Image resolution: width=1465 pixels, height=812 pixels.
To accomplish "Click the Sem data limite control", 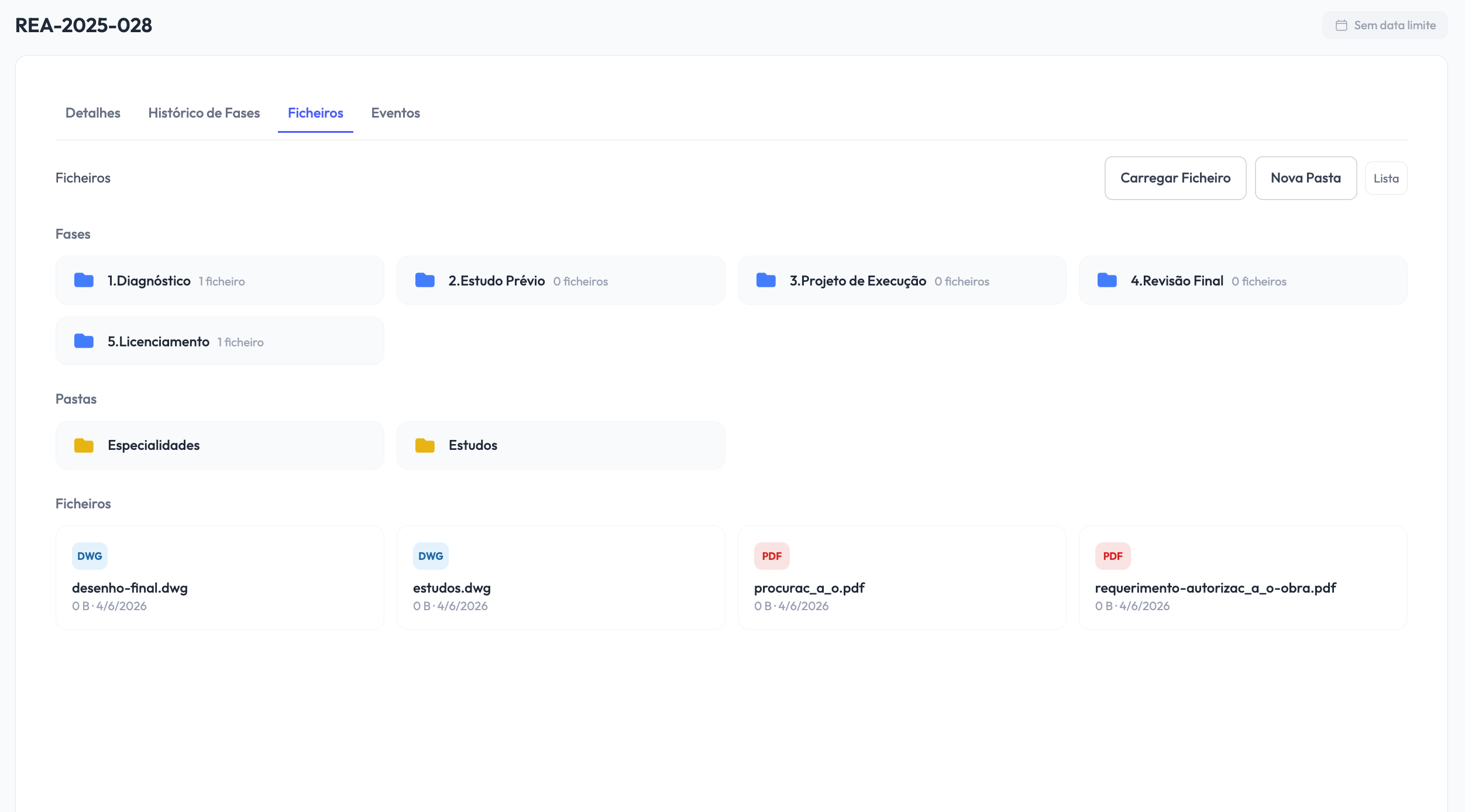I will tap(1384, 25).
